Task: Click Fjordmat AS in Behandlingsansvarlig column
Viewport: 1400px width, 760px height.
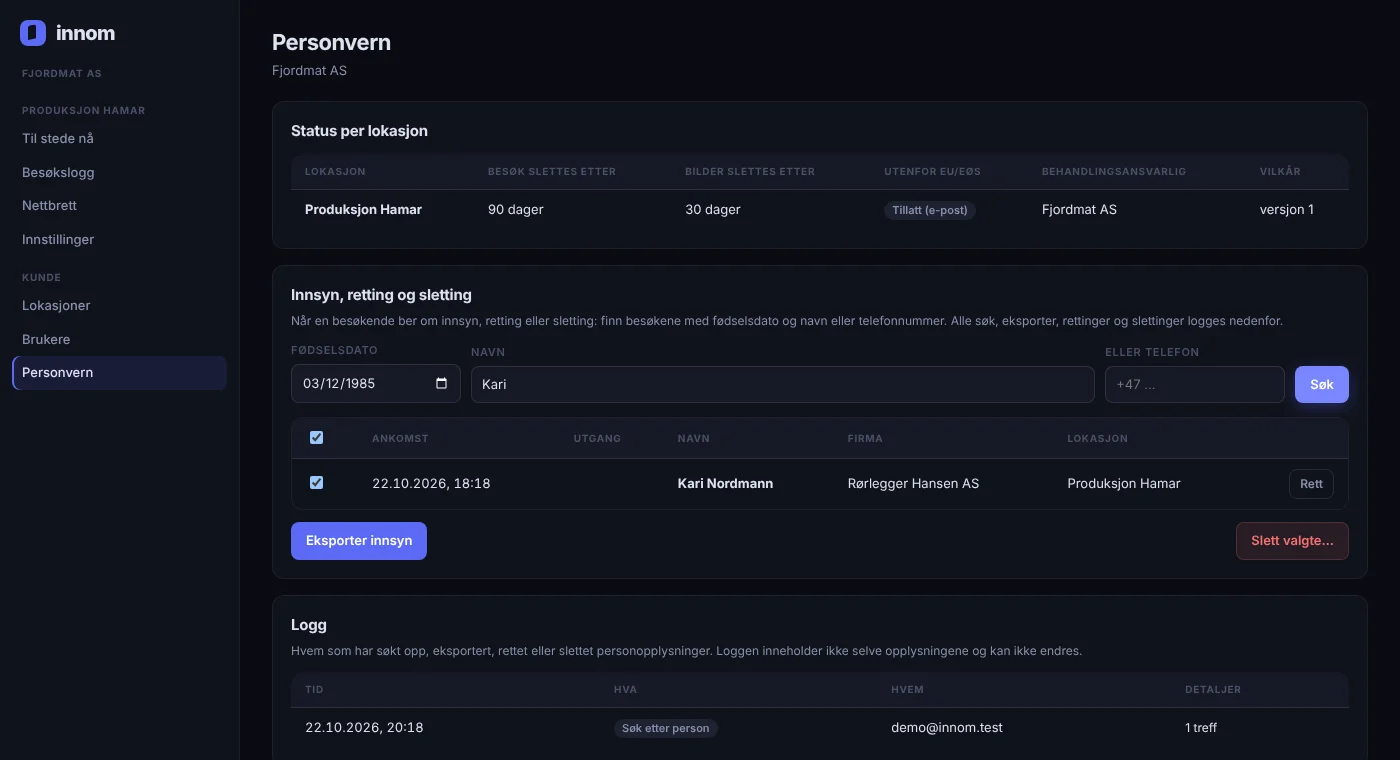Action: coord(1079,210)
